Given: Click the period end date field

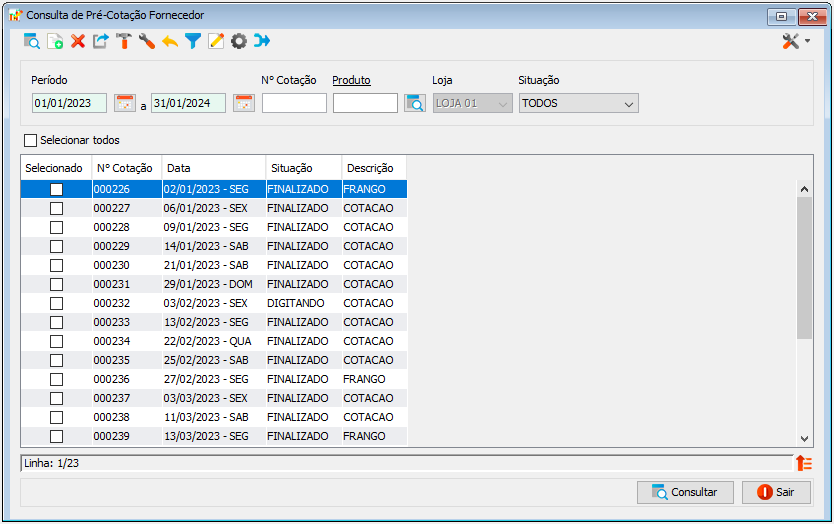Looking at the screenshot, I should (188, 103).
